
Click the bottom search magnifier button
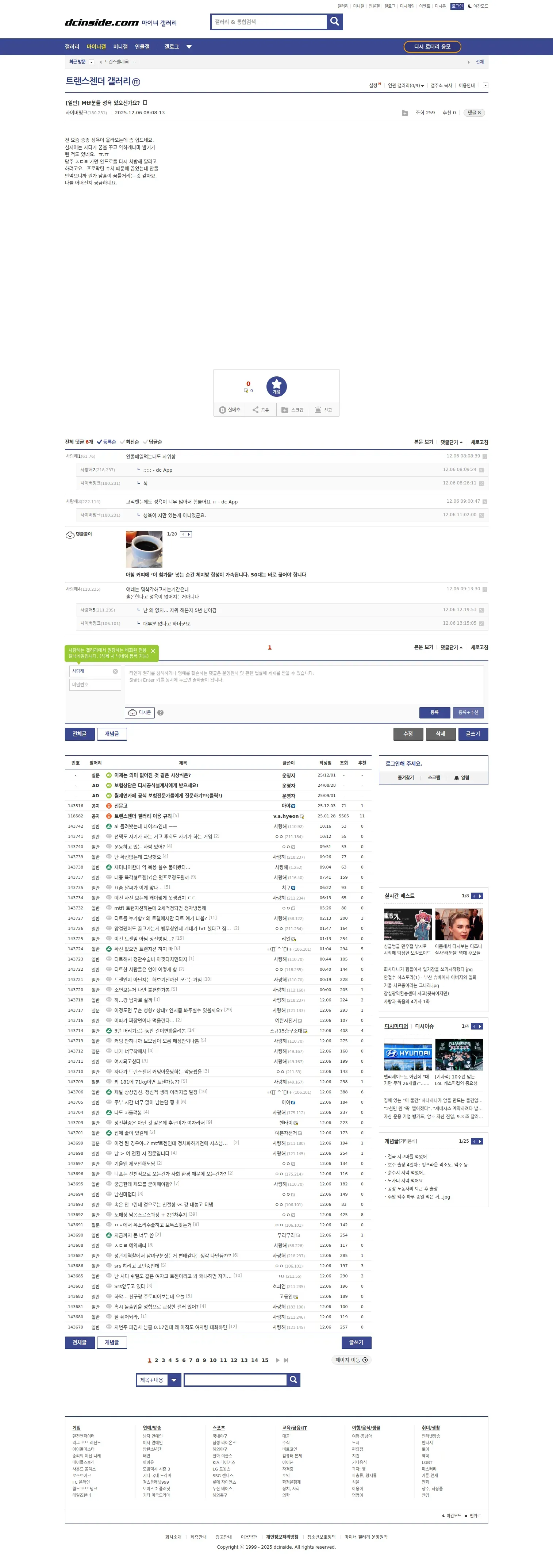point(293,1380)
